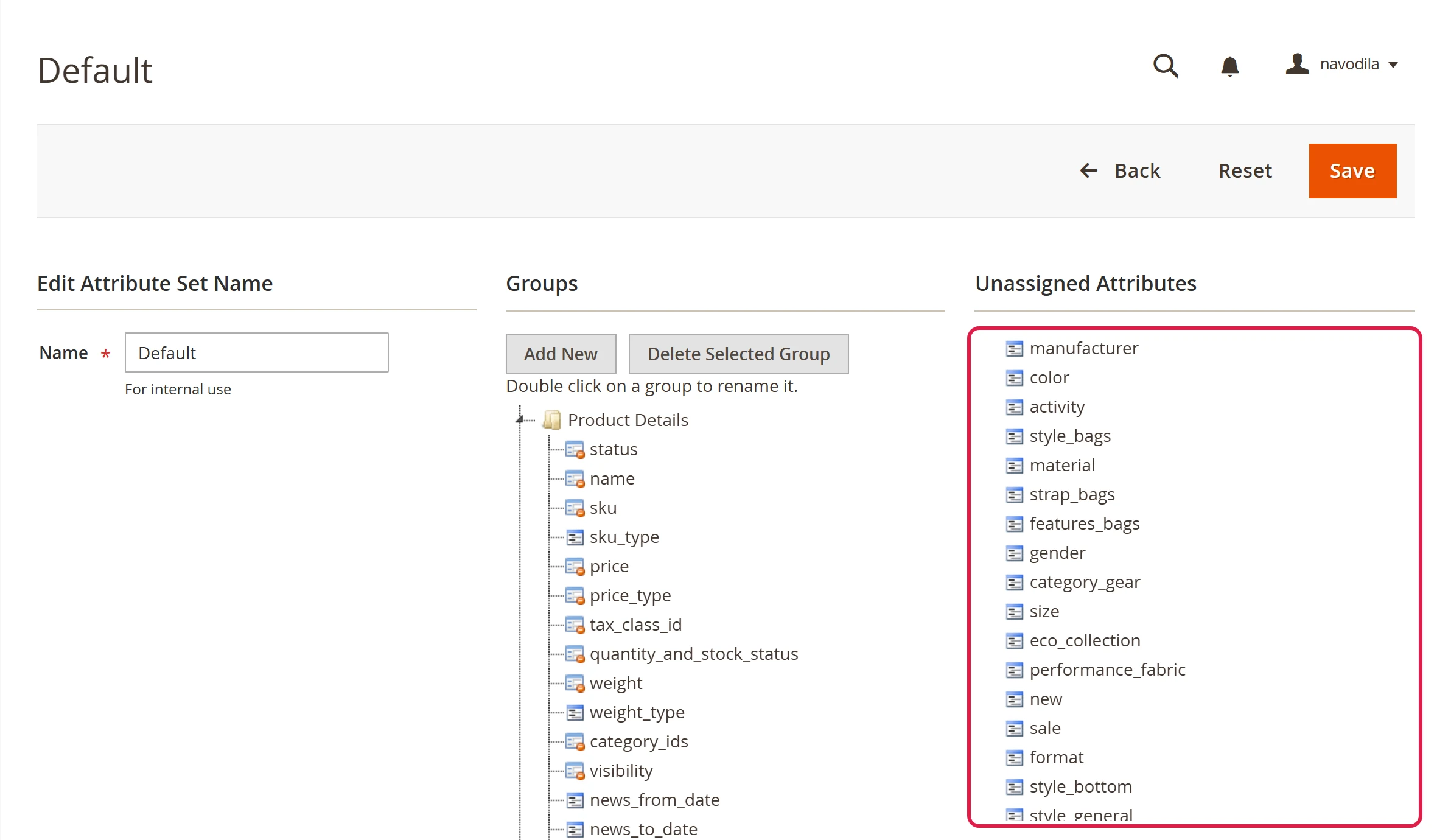Click the features_bags attribute icon
The image size is (1451, 840).
click(1014, 524)
